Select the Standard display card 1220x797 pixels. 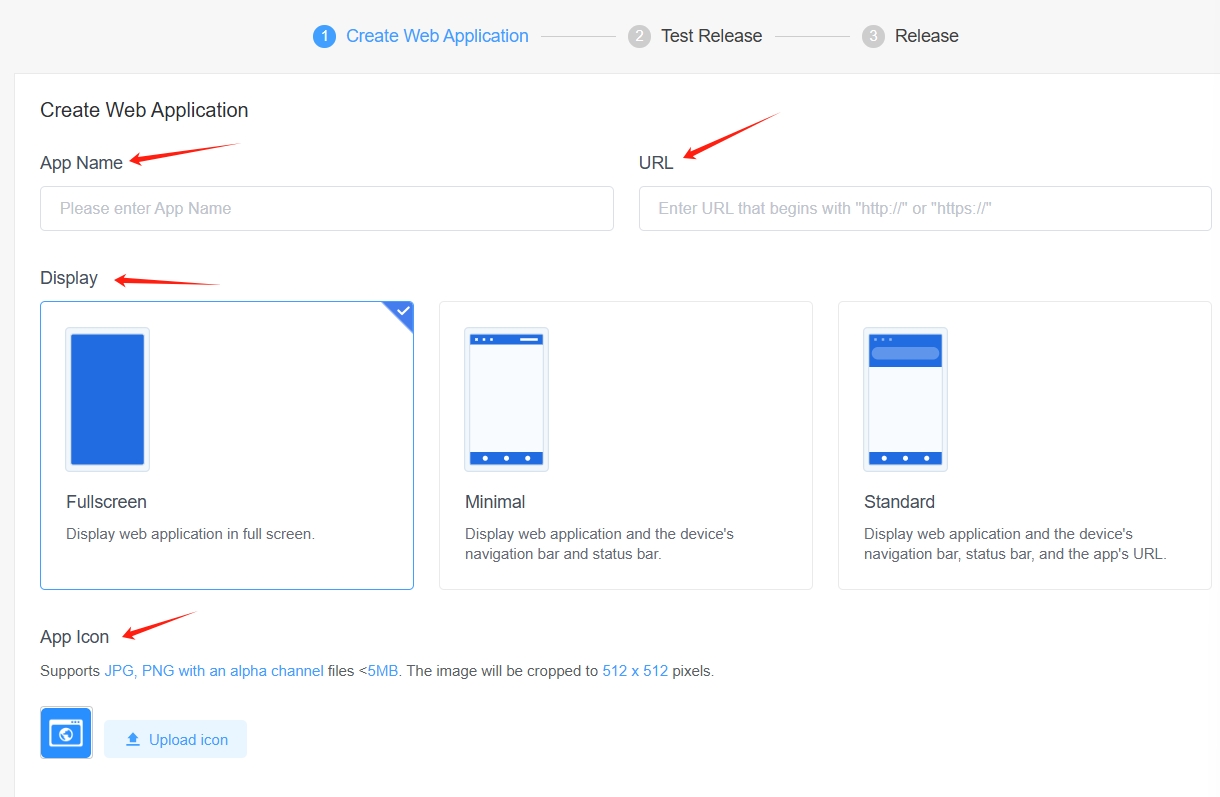tap(1025, 445)
